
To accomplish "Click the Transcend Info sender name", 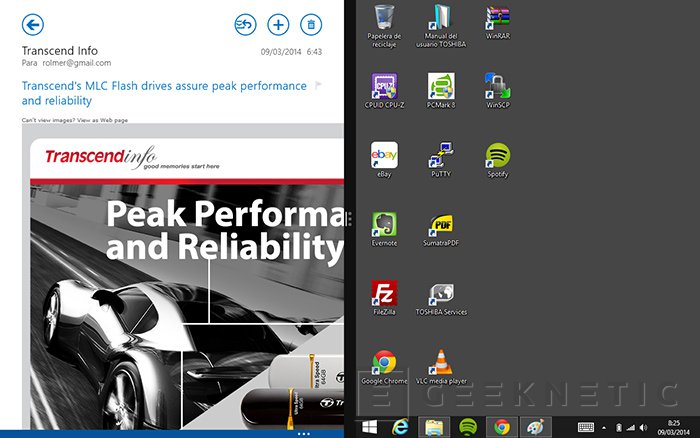I will pyautogui.click(x=60, y=50).
